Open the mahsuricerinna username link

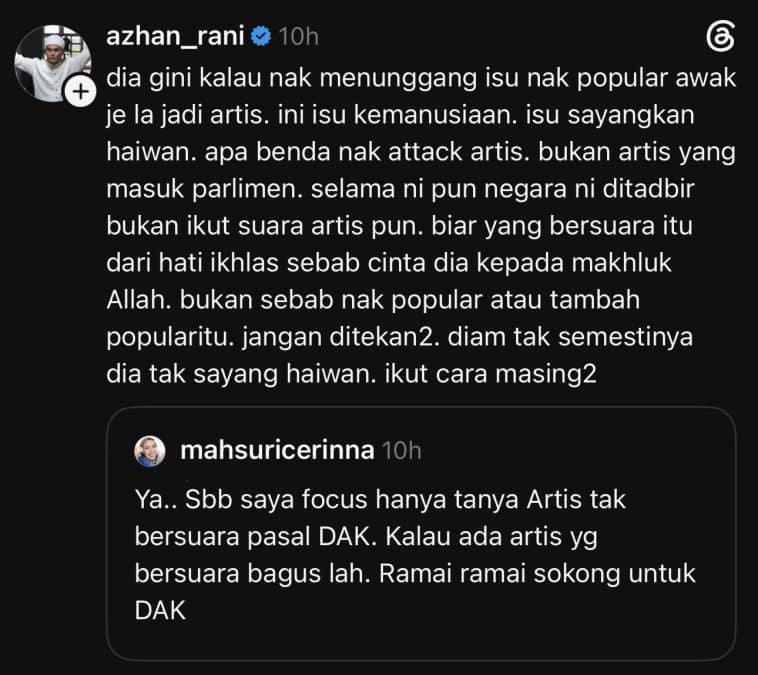tap(277, 451)
